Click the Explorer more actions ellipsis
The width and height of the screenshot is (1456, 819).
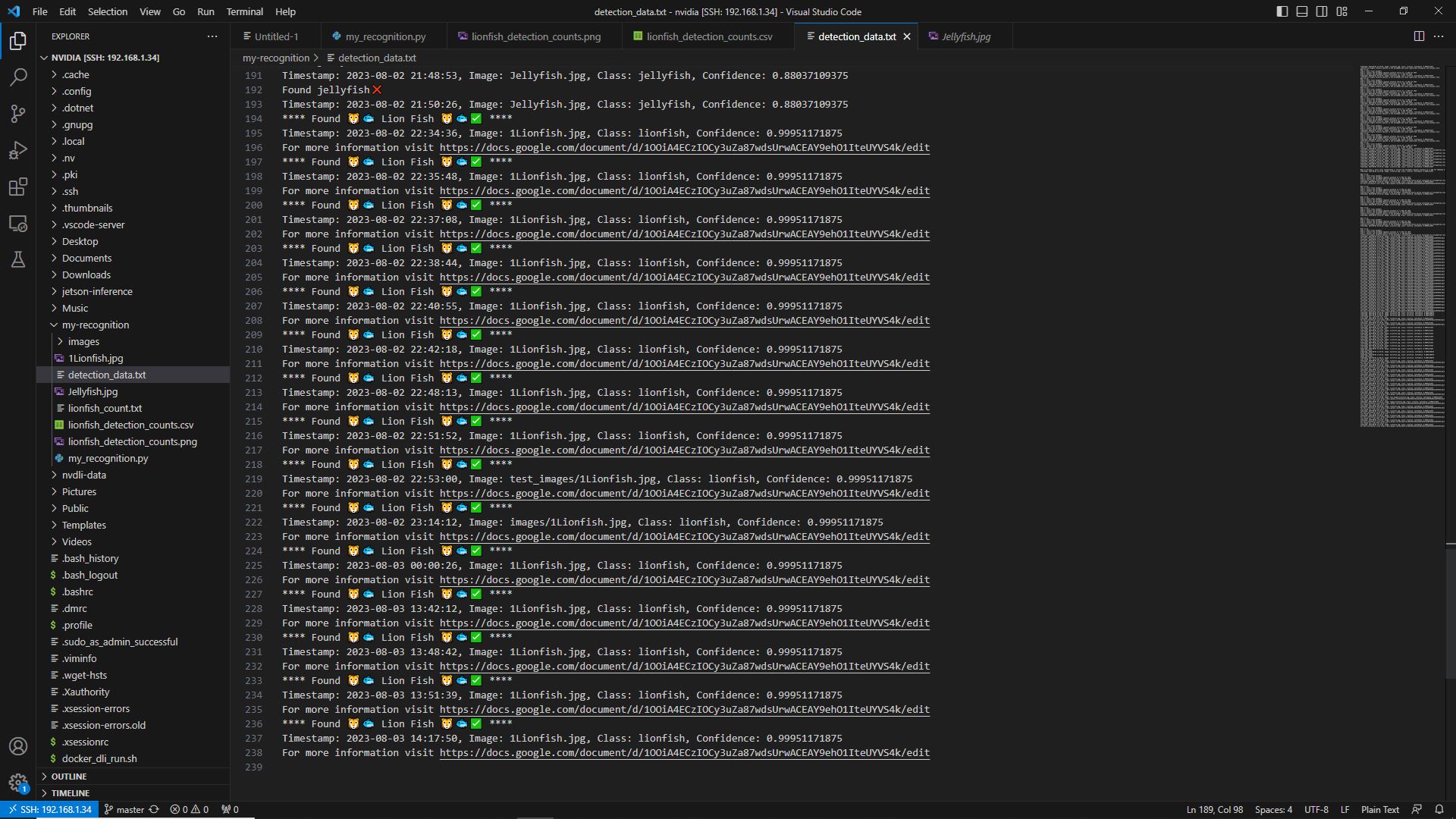click(212, 36)
